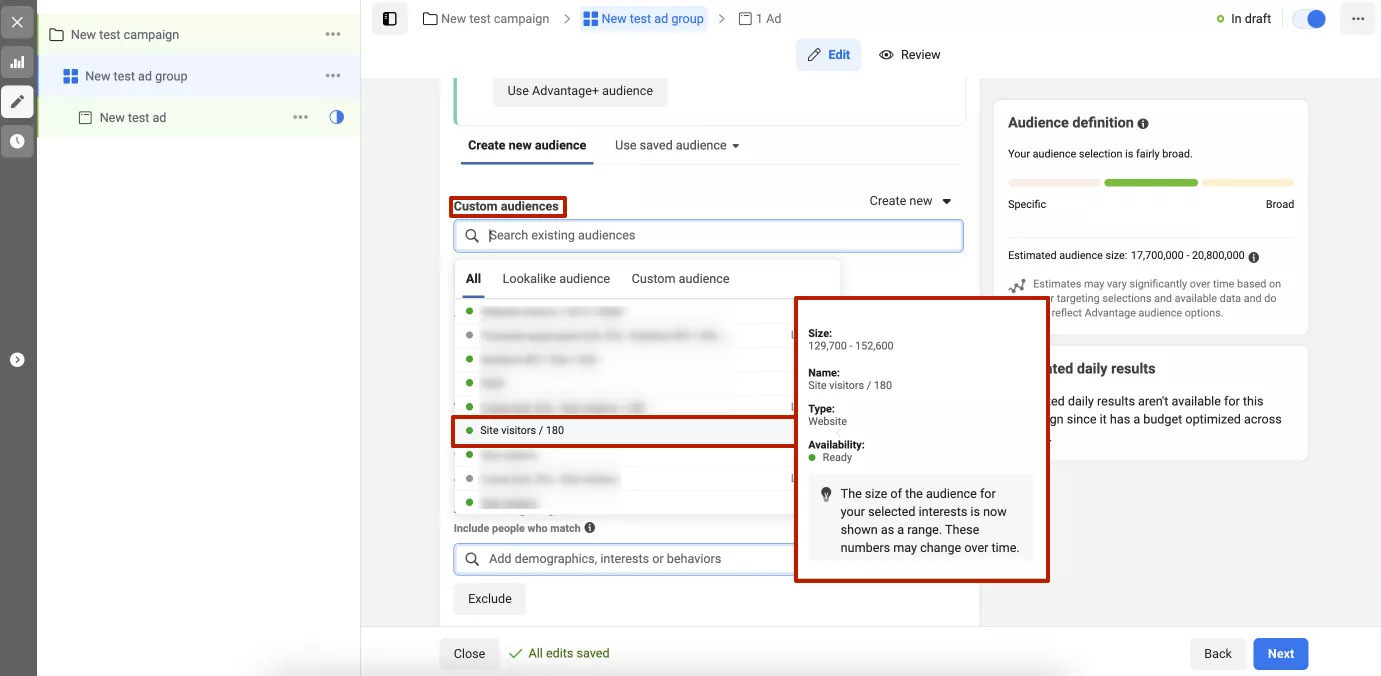Click the estimates trend icon
The width and height of the screenshot is (1381, 676).
click(1017, 287)
